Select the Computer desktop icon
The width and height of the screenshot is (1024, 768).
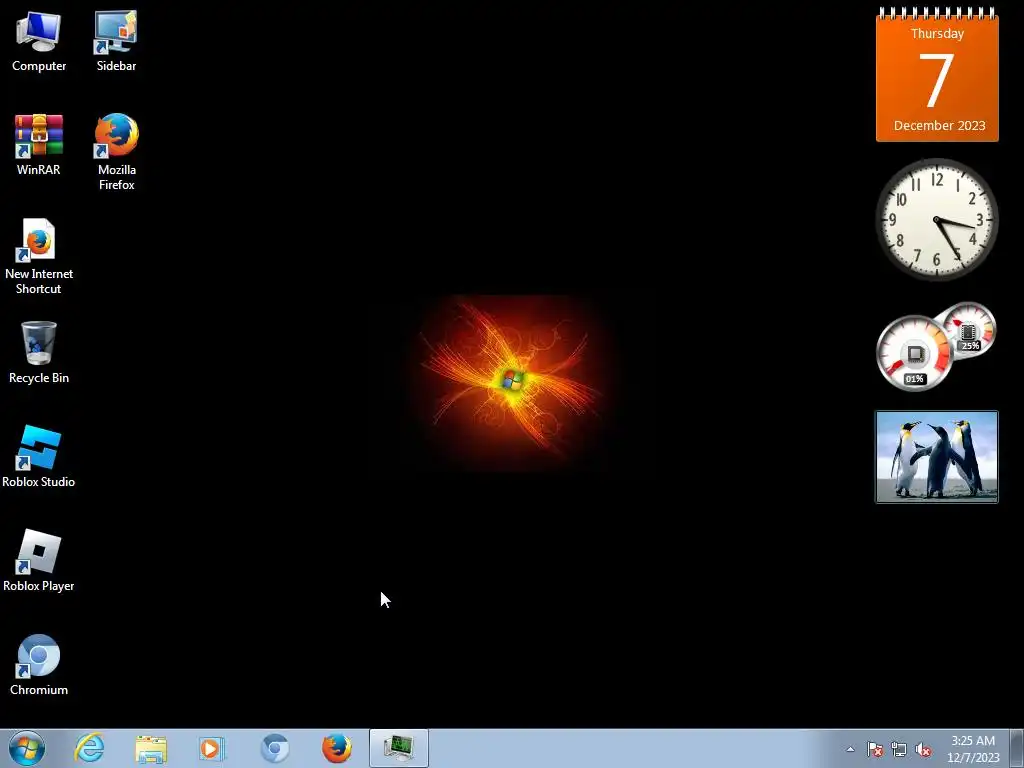[39, 42]
